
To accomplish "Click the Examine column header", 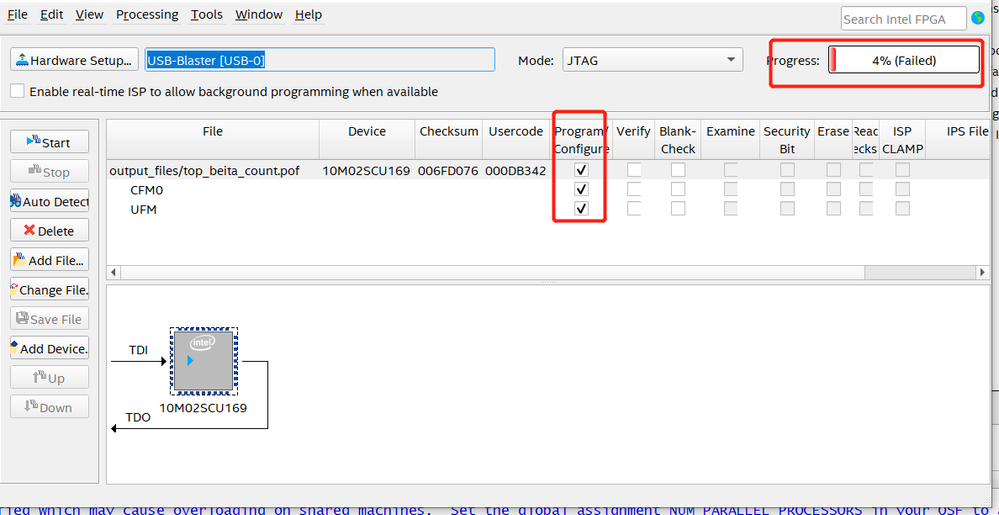I will pos(730,139).
